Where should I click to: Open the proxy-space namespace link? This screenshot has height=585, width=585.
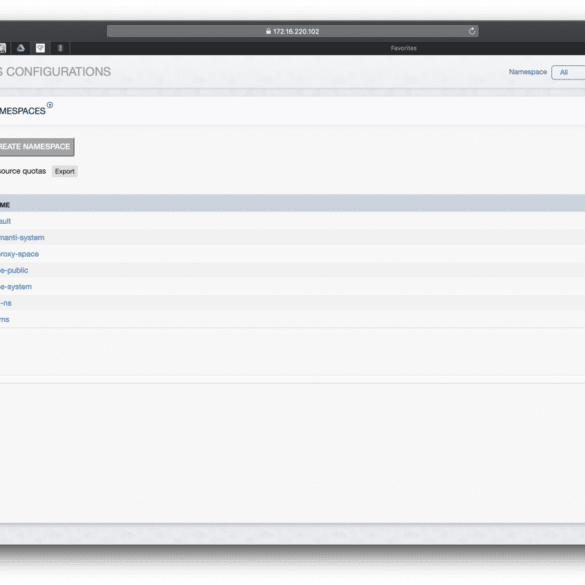point(19,254)
